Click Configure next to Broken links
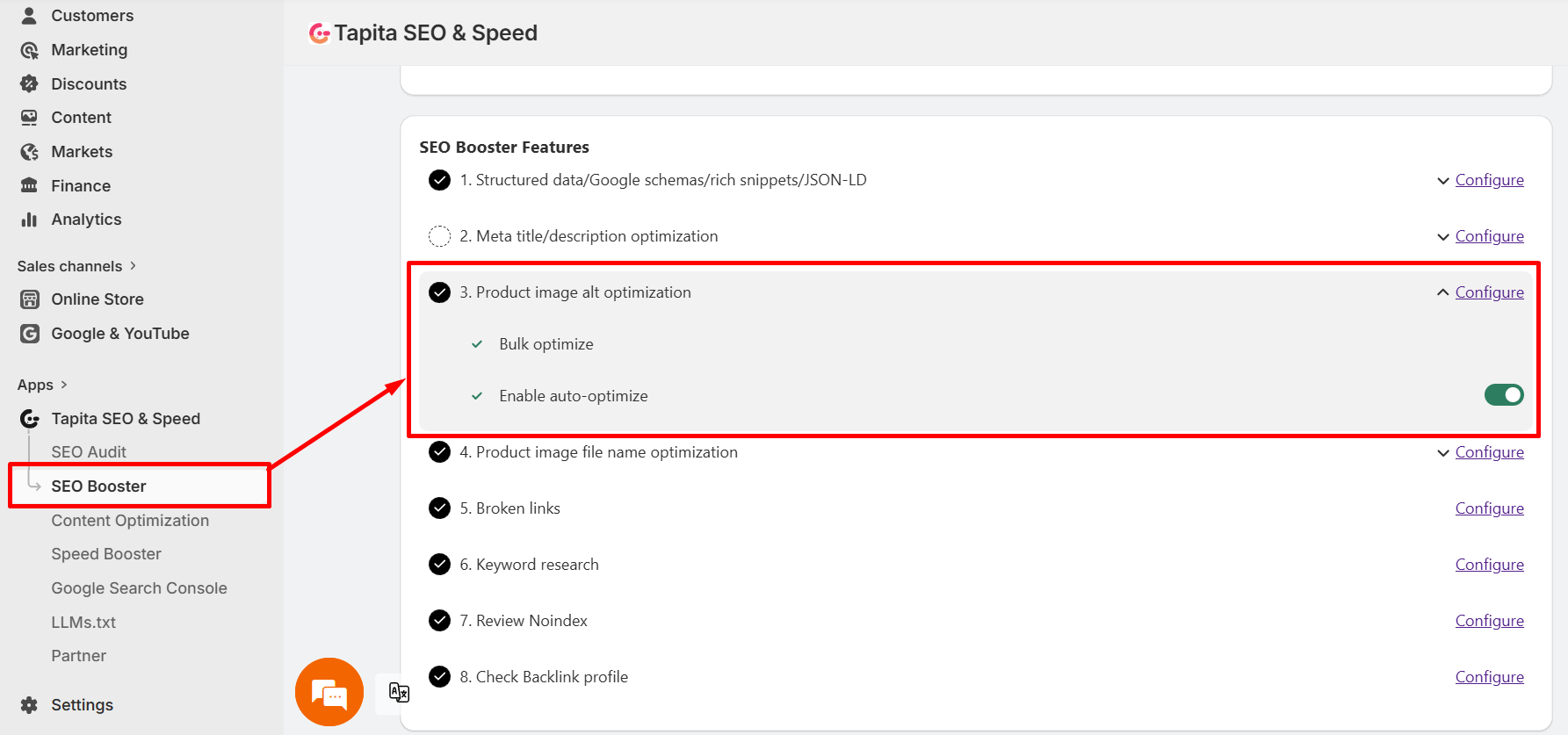Screen dimensions: 1568x735 [1489, 508]
